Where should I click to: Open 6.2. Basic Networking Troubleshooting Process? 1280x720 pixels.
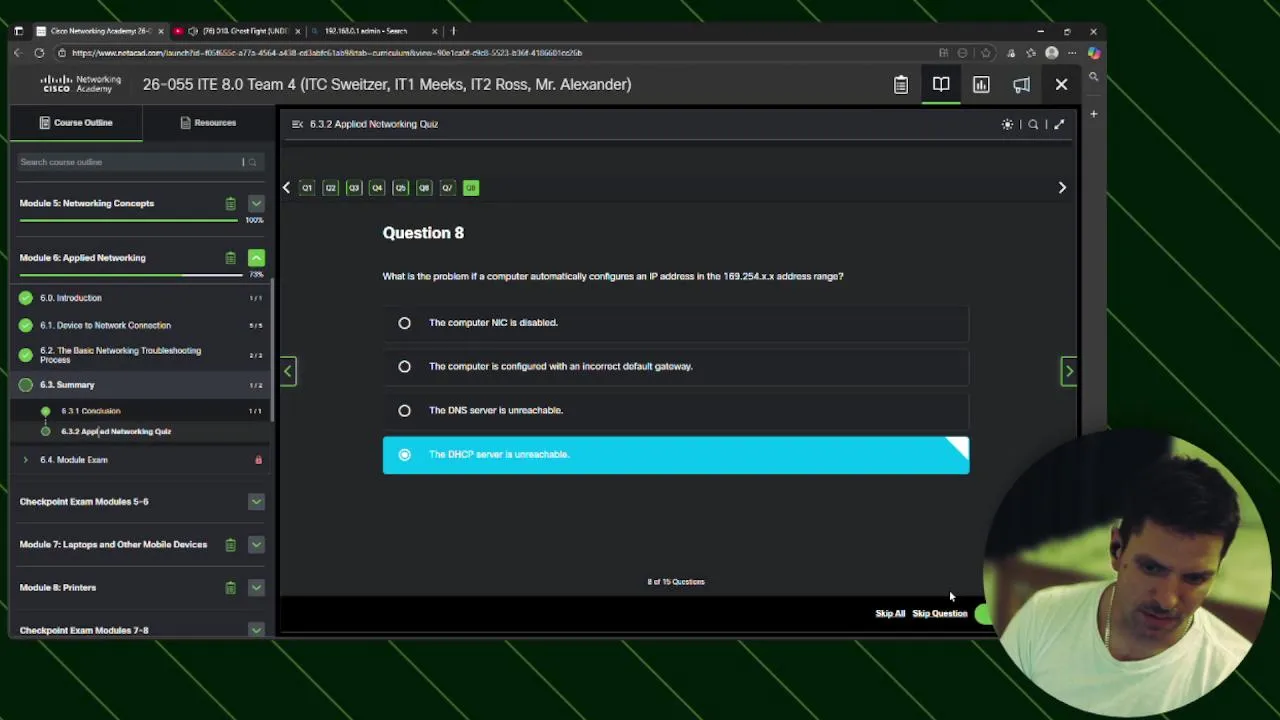[x=140, y=355]
